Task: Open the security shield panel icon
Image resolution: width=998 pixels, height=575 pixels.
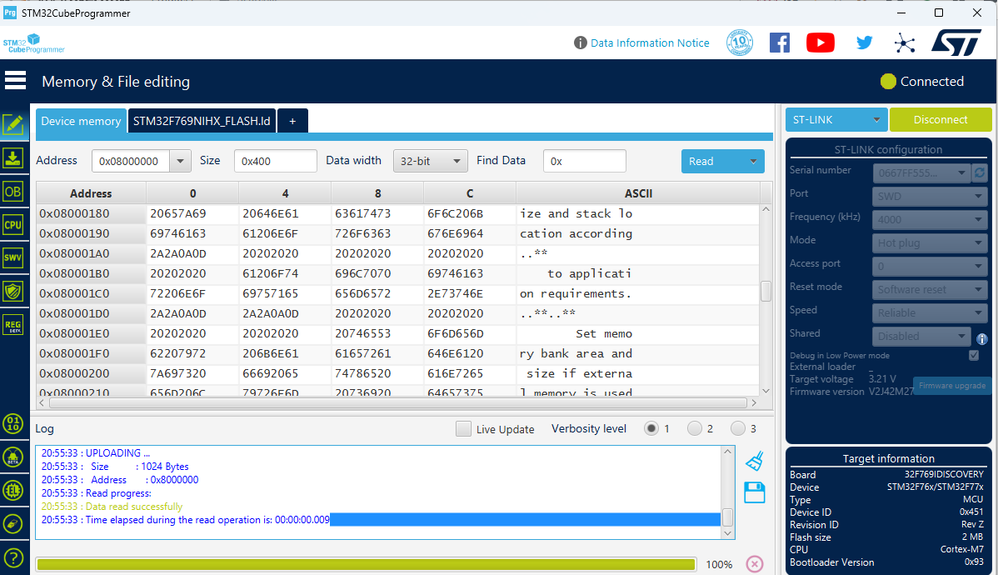Action: pos(13,292)
